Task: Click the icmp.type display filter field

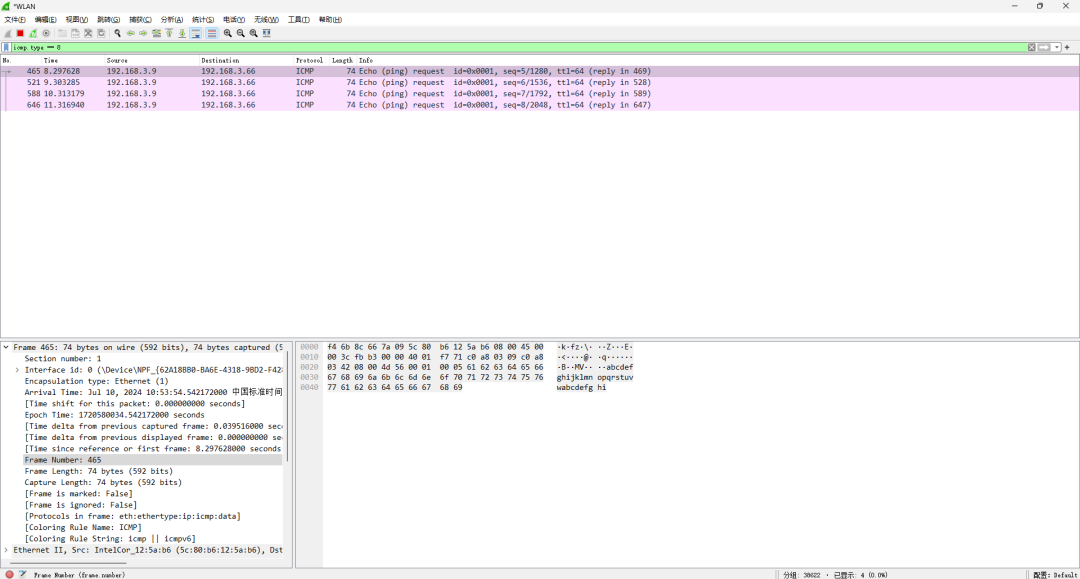Action: [500, 47]
